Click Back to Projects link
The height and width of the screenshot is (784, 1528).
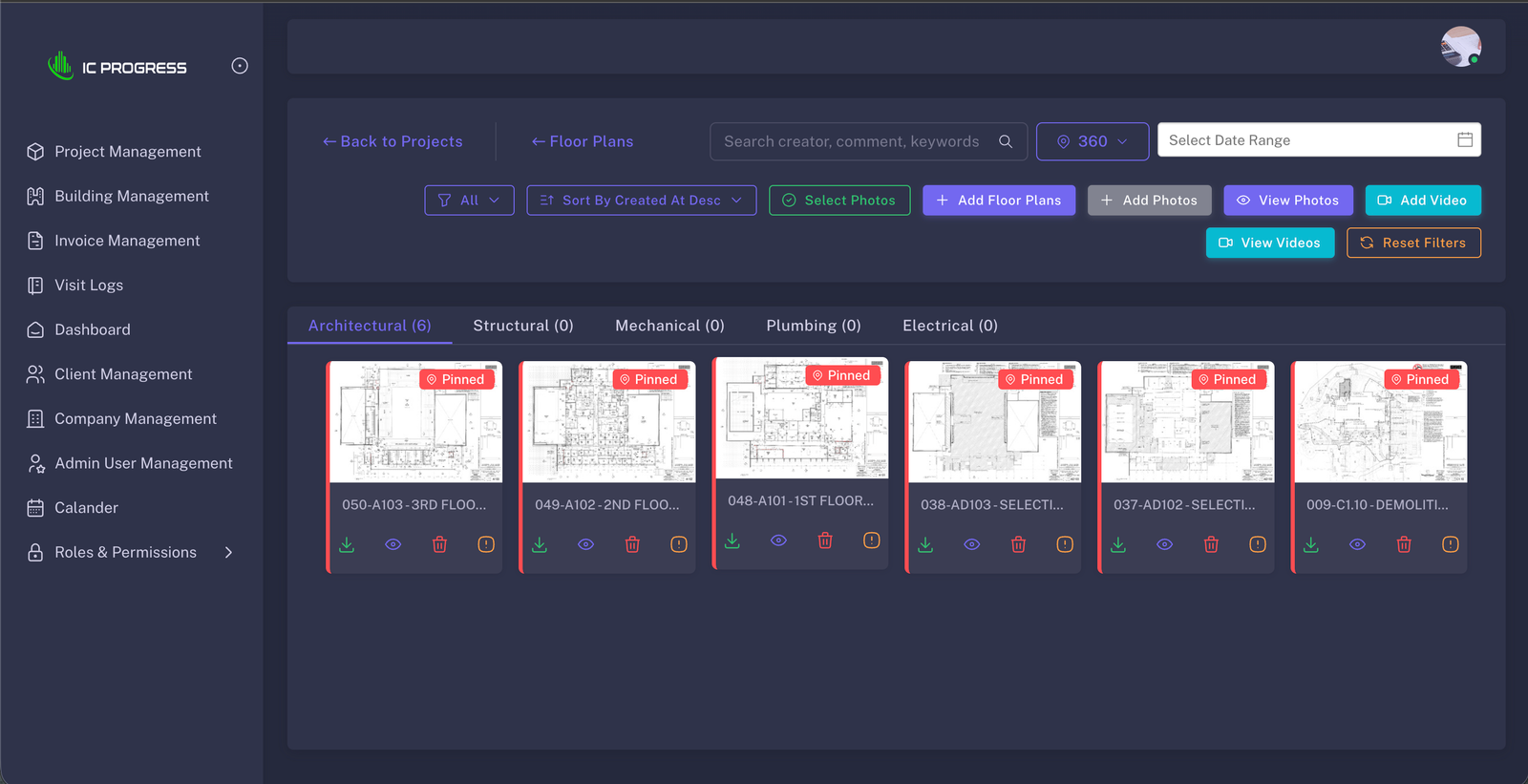click(393, 141)
